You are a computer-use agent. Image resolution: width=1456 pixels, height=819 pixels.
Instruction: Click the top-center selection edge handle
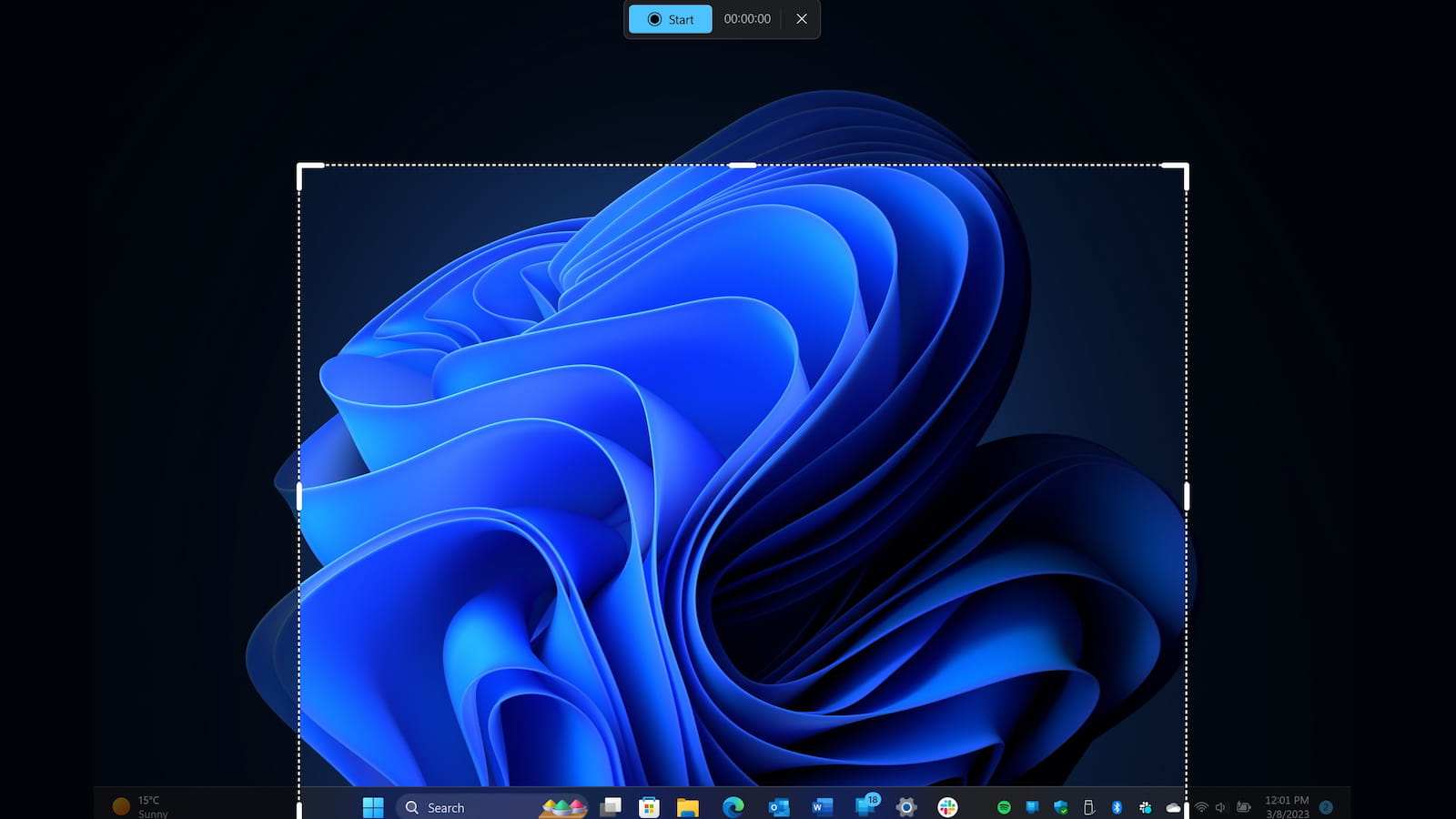743,165
